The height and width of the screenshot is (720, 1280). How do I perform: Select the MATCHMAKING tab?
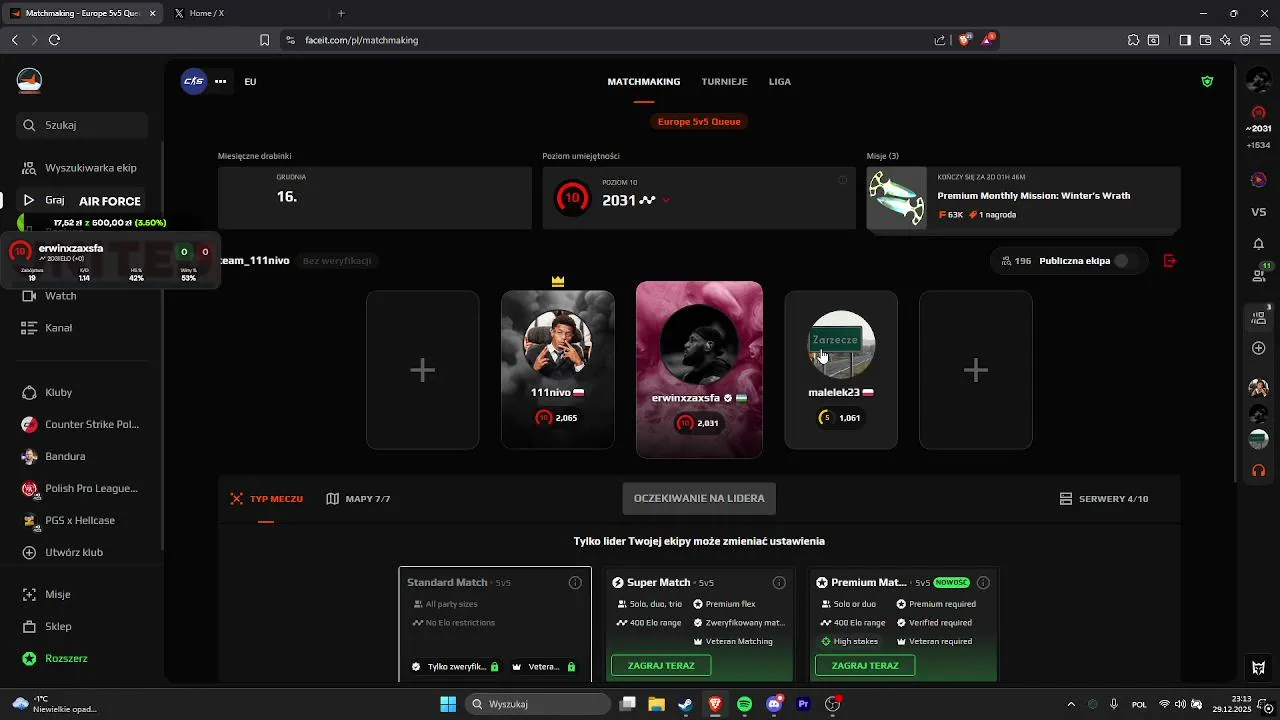(644, 81)
